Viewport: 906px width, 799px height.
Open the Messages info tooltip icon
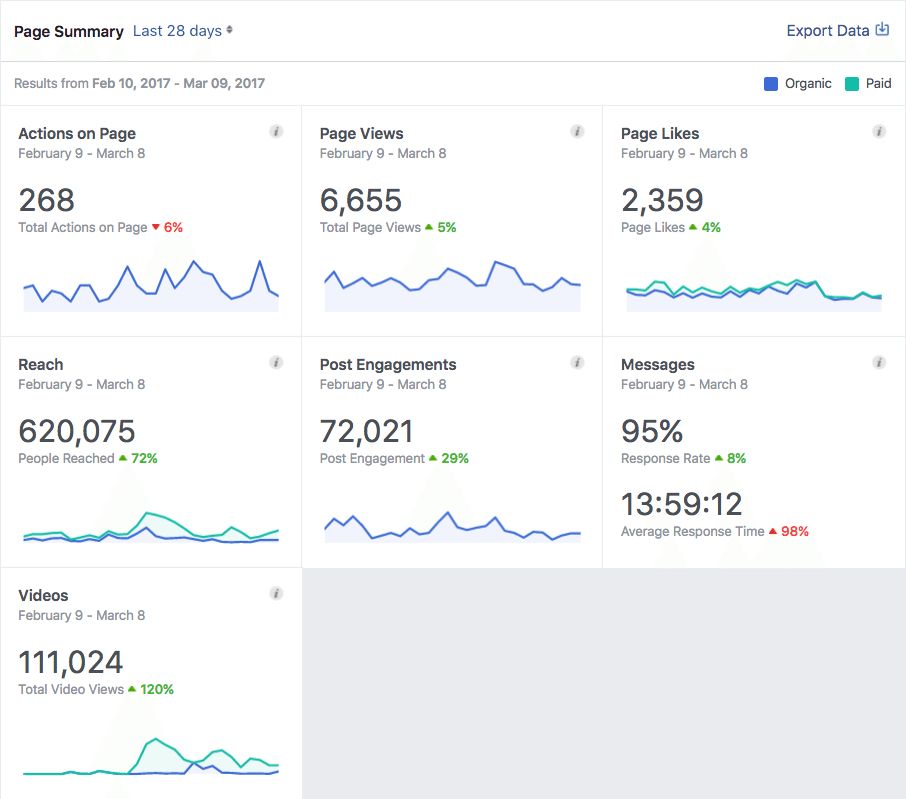(878, 362)
